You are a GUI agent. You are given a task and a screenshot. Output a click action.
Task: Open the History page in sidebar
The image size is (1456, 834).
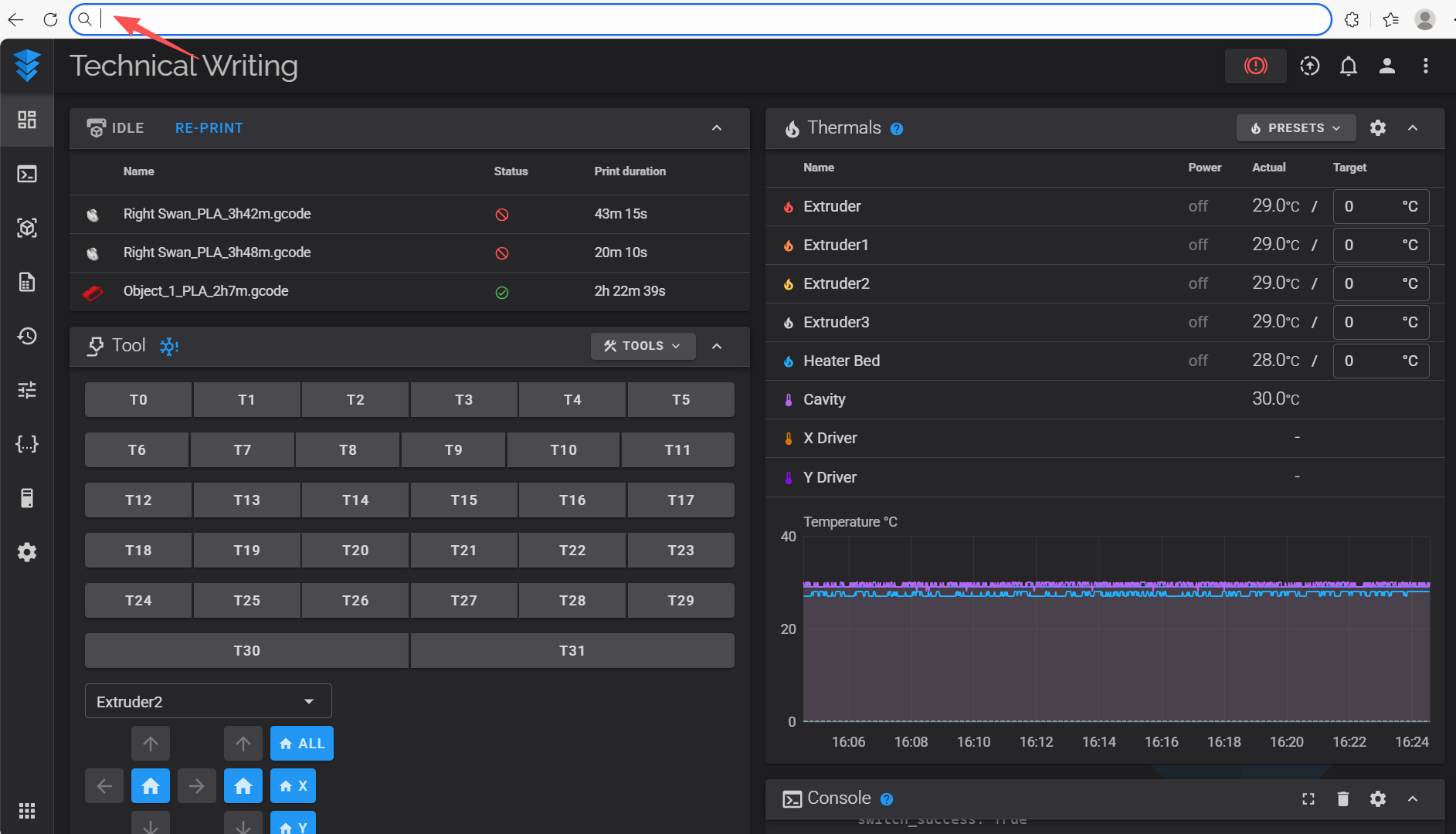tap(27, 336)
